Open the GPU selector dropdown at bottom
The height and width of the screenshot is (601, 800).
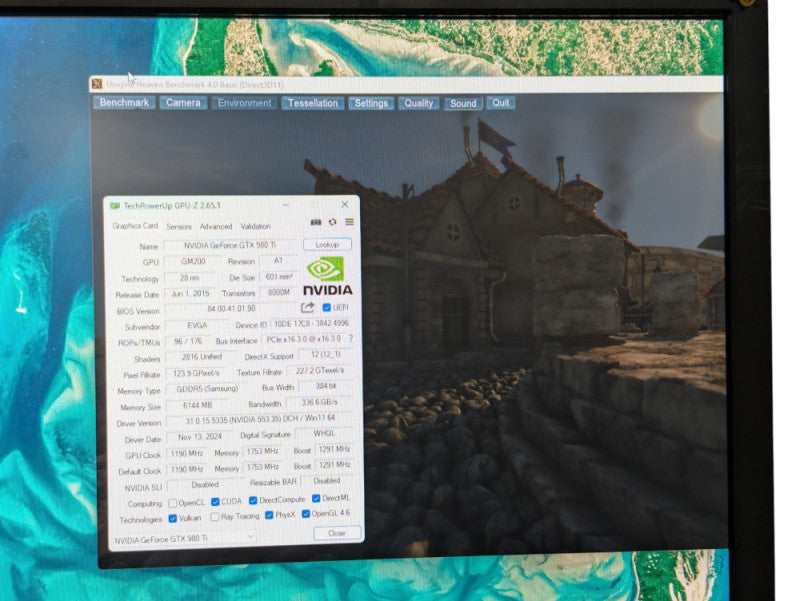click(184, 539)
